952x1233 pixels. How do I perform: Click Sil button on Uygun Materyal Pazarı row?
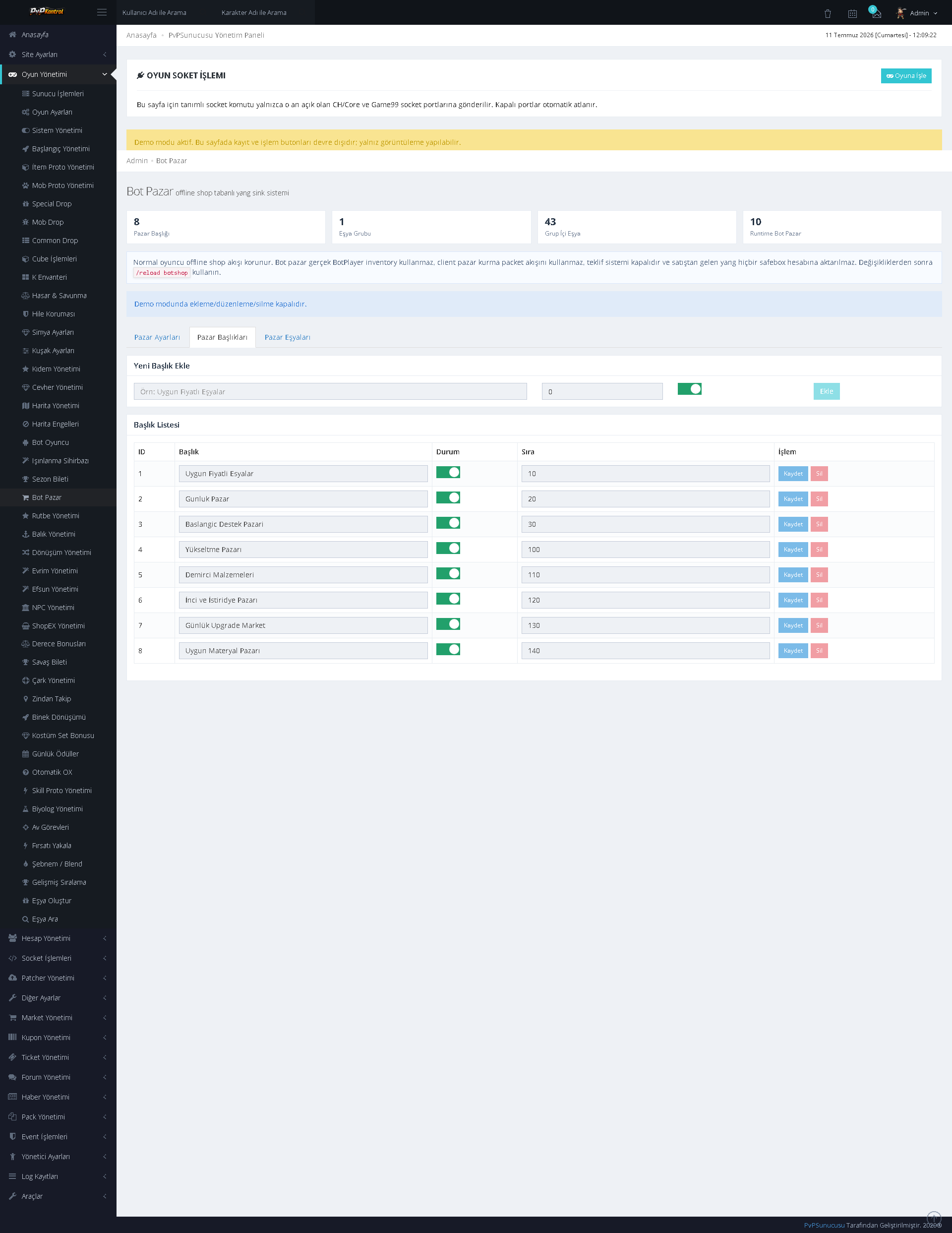(x=819, y=651)
